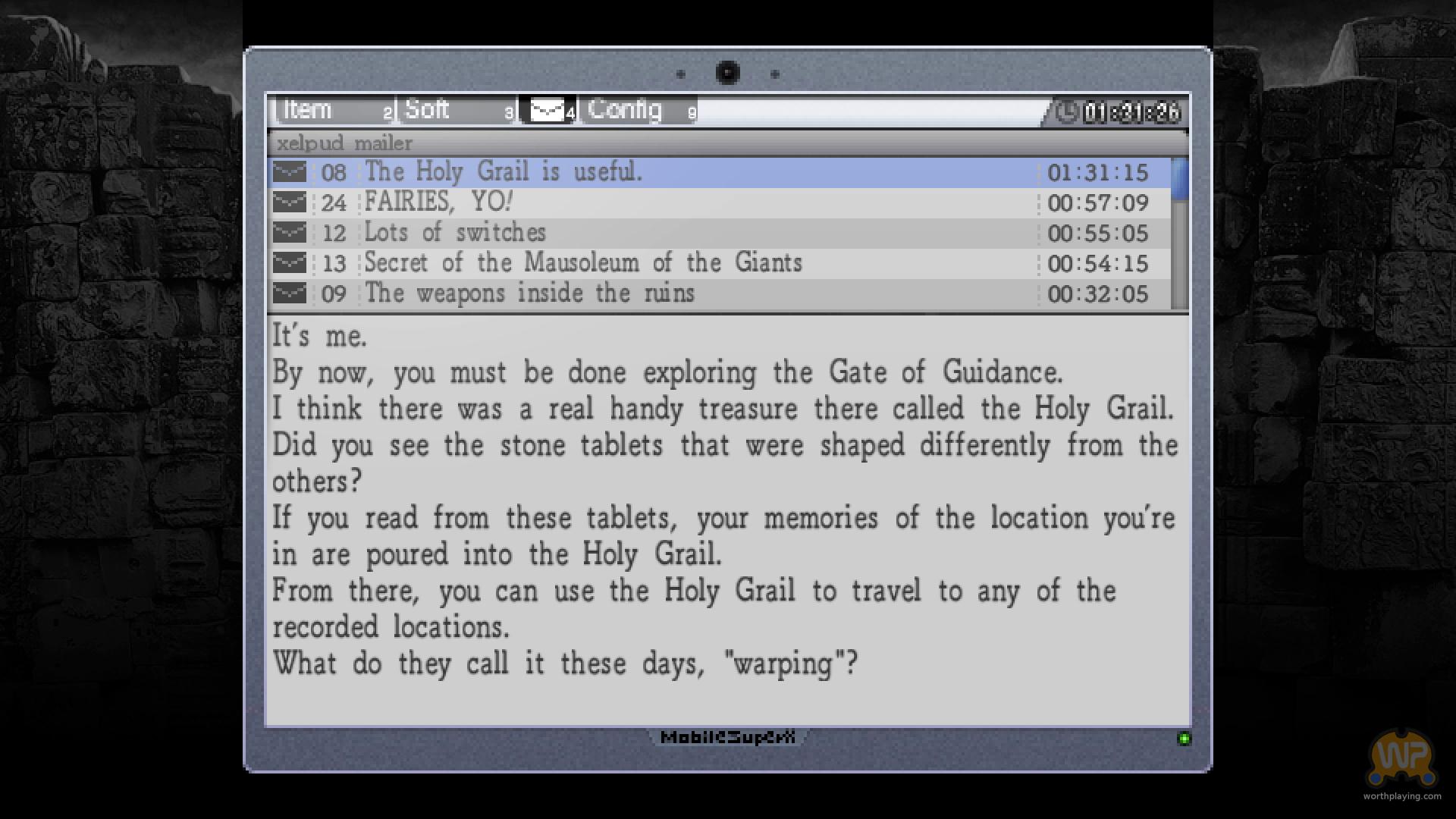Open the Config tab

tap(625, 111)
